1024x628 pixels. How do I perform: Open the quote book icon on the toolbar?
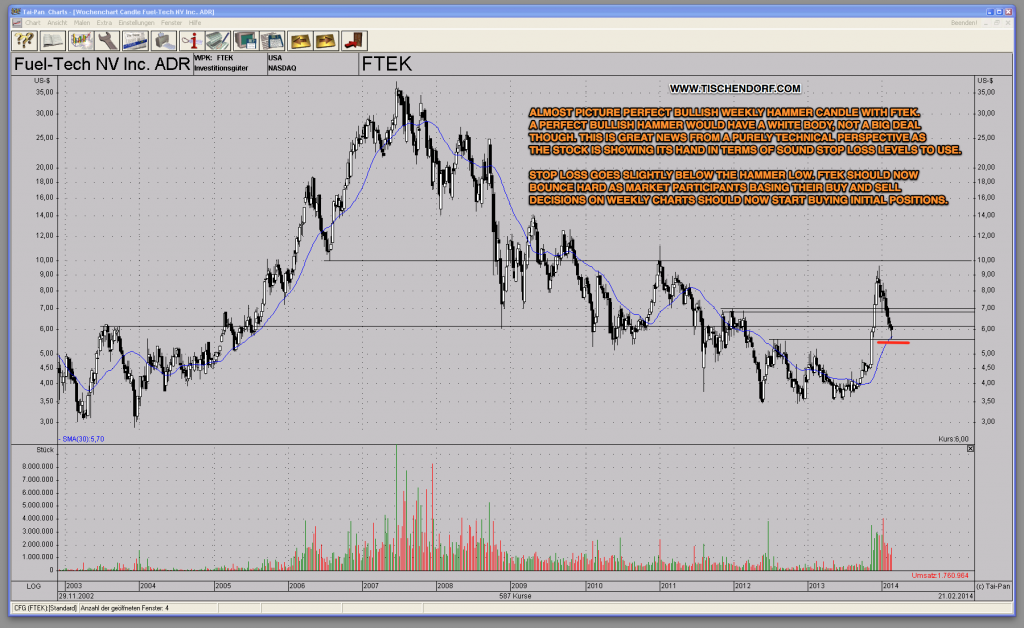tap(50, 40)
